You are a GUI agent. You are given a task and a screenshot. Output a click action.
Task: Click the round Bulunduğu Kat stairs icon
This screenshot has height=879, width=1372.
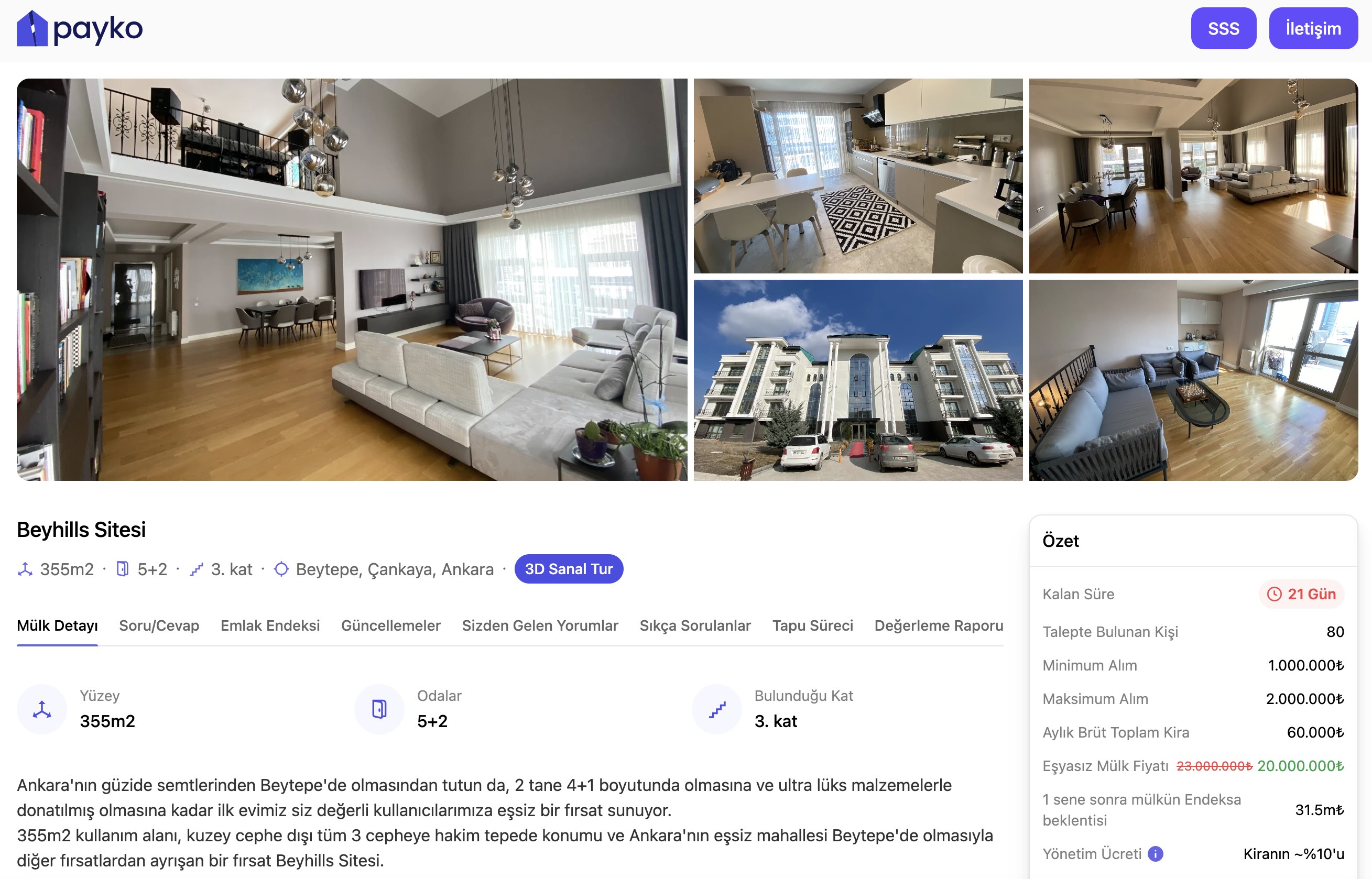[x=716, y=709]
